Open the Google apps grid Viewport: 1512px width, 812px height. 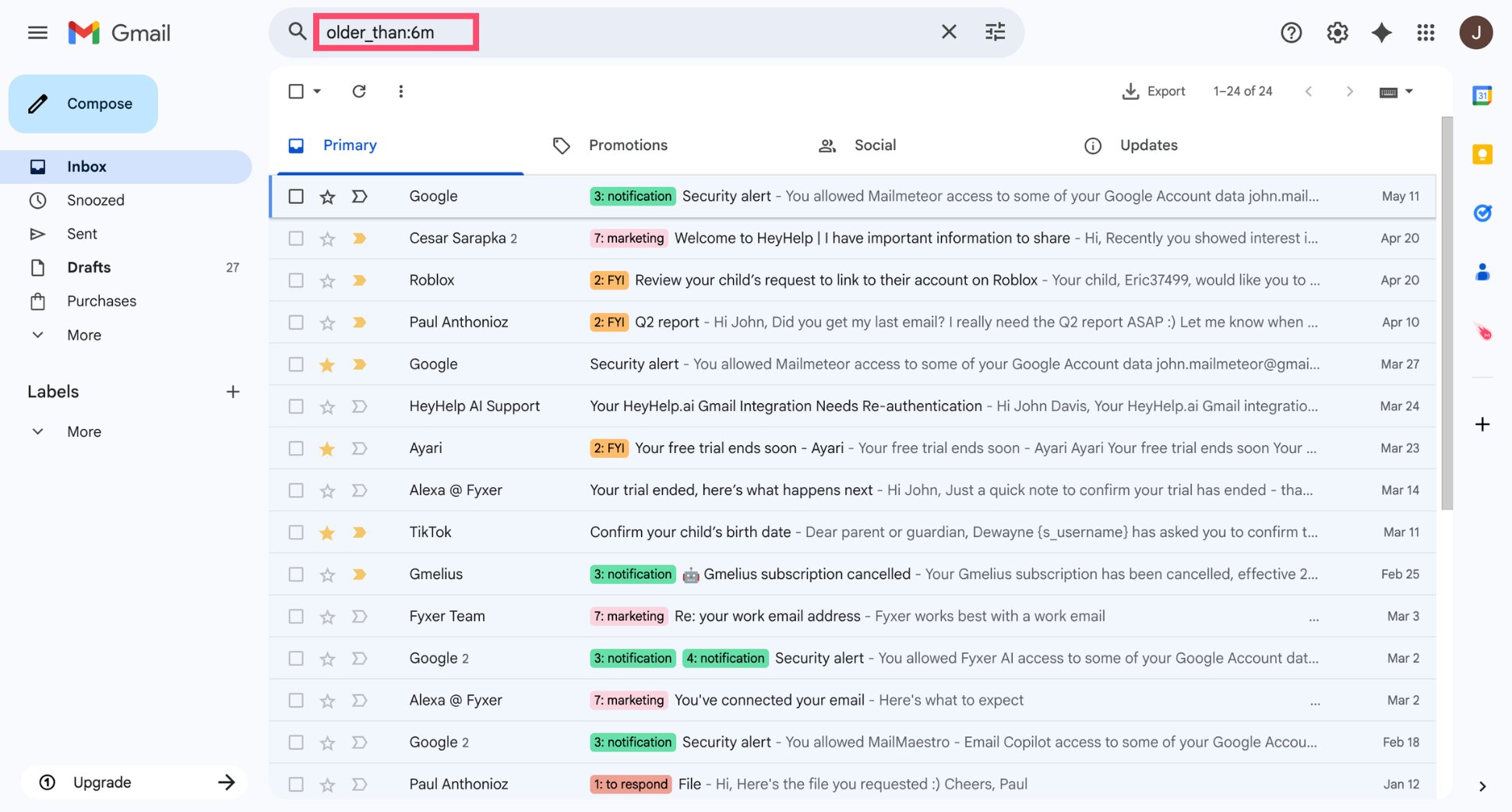click(x=1426, y=33)
